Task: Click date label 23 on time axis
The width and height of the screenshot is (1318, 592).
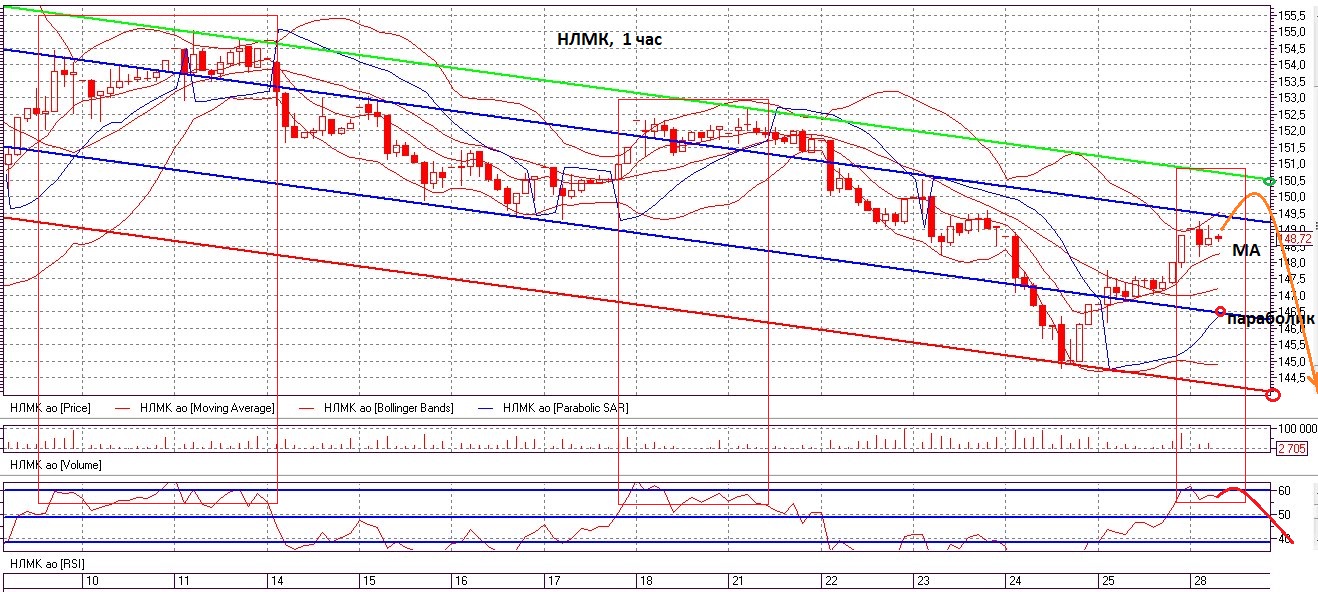Action: coord(922,580)
